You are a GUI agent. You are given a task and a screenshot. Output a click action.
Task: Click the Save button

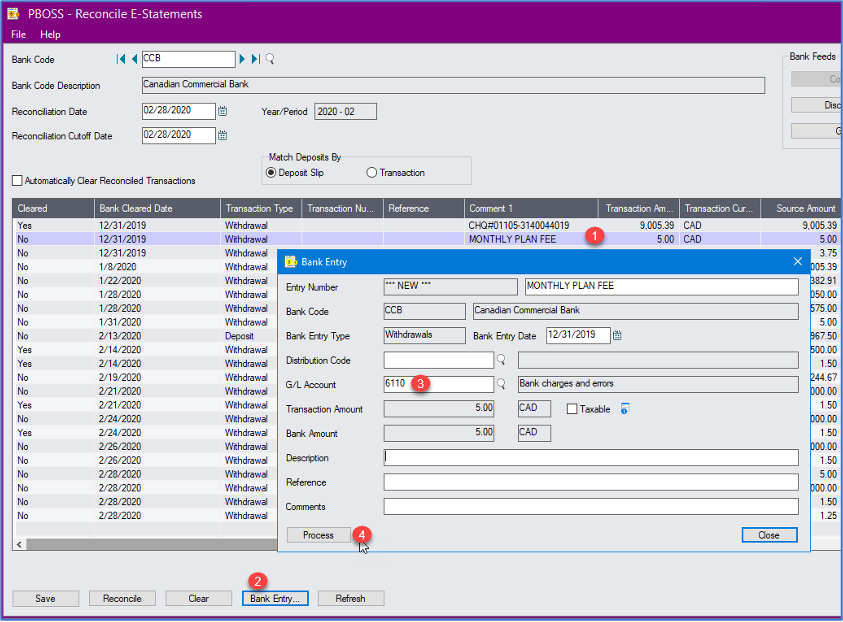click(x=46, y=598)
